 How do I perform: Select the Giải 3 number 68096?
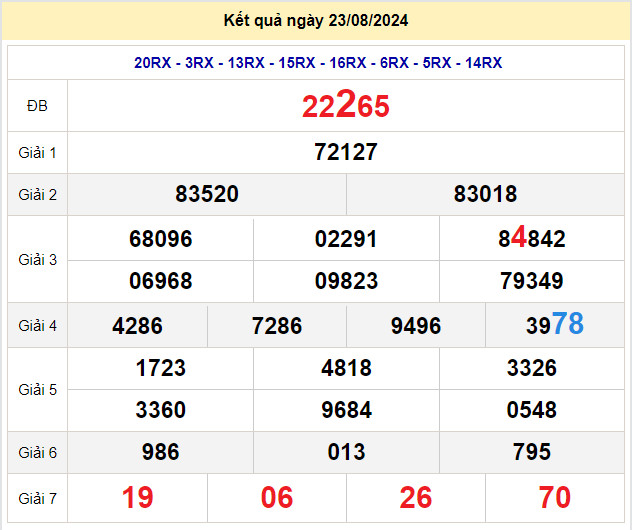pos(160,239)
